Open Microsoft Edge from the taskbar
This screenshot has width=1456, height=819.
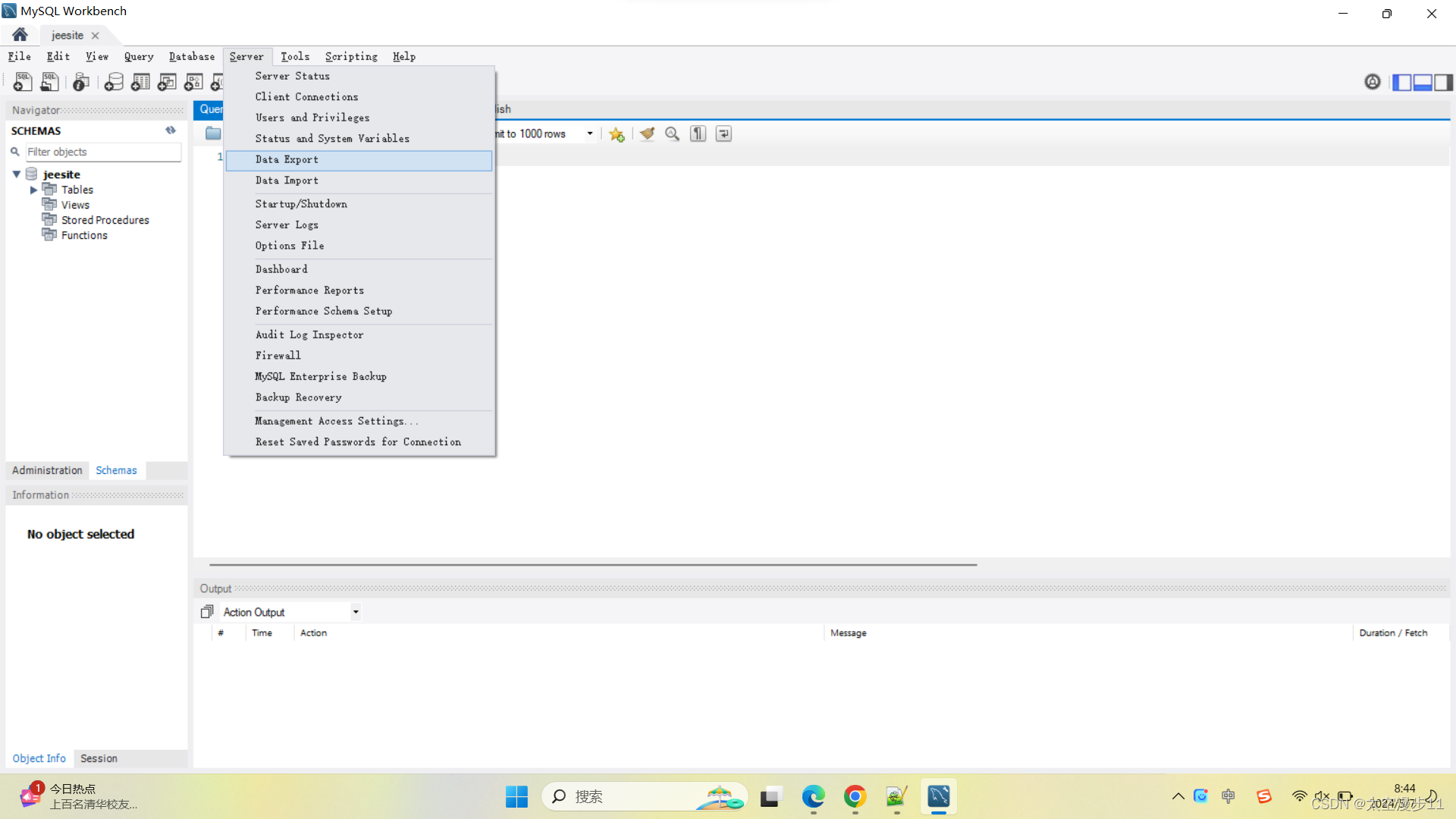coord(813,796)
